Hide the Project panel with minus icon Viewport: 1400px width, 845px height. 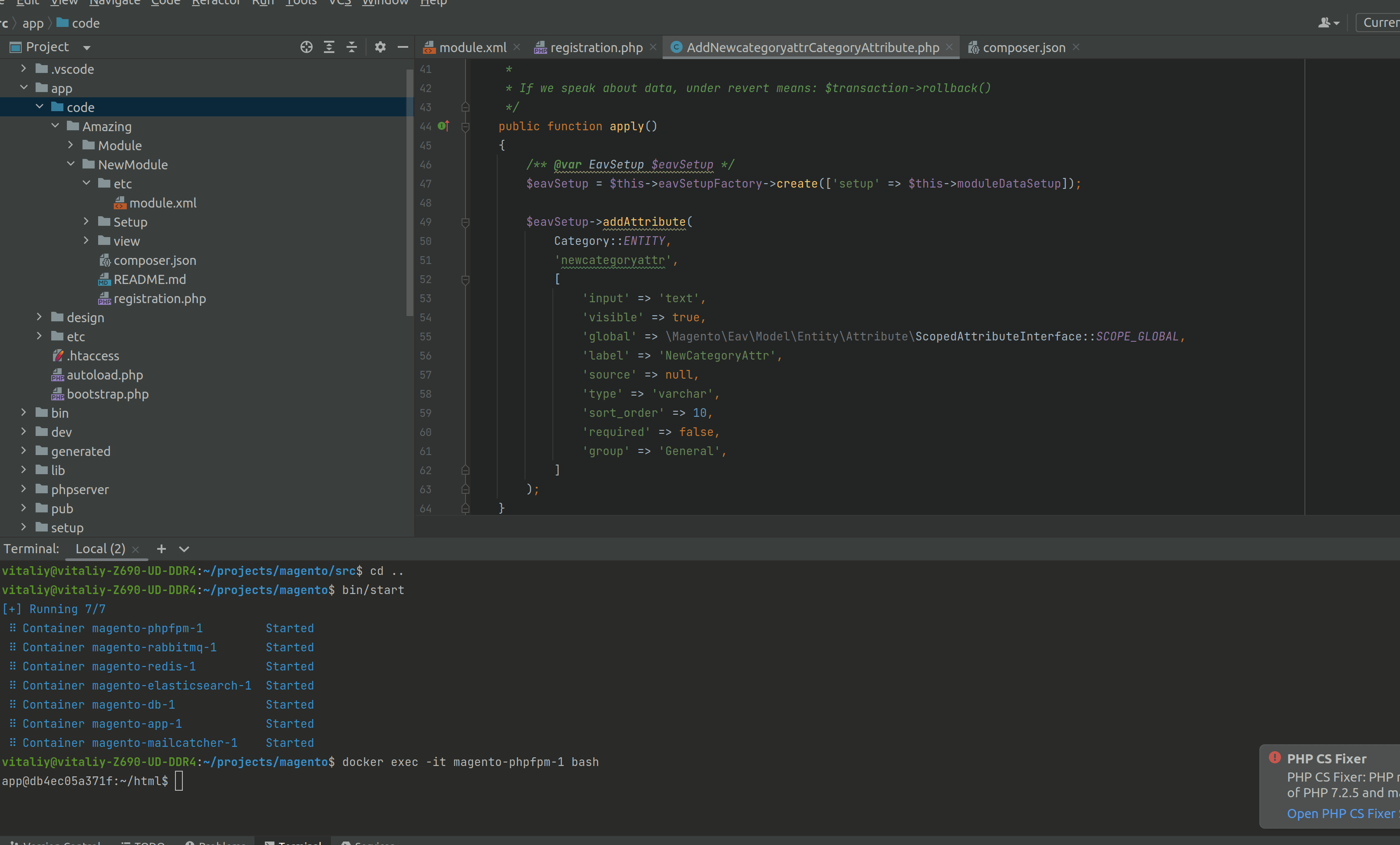(403, 47)
